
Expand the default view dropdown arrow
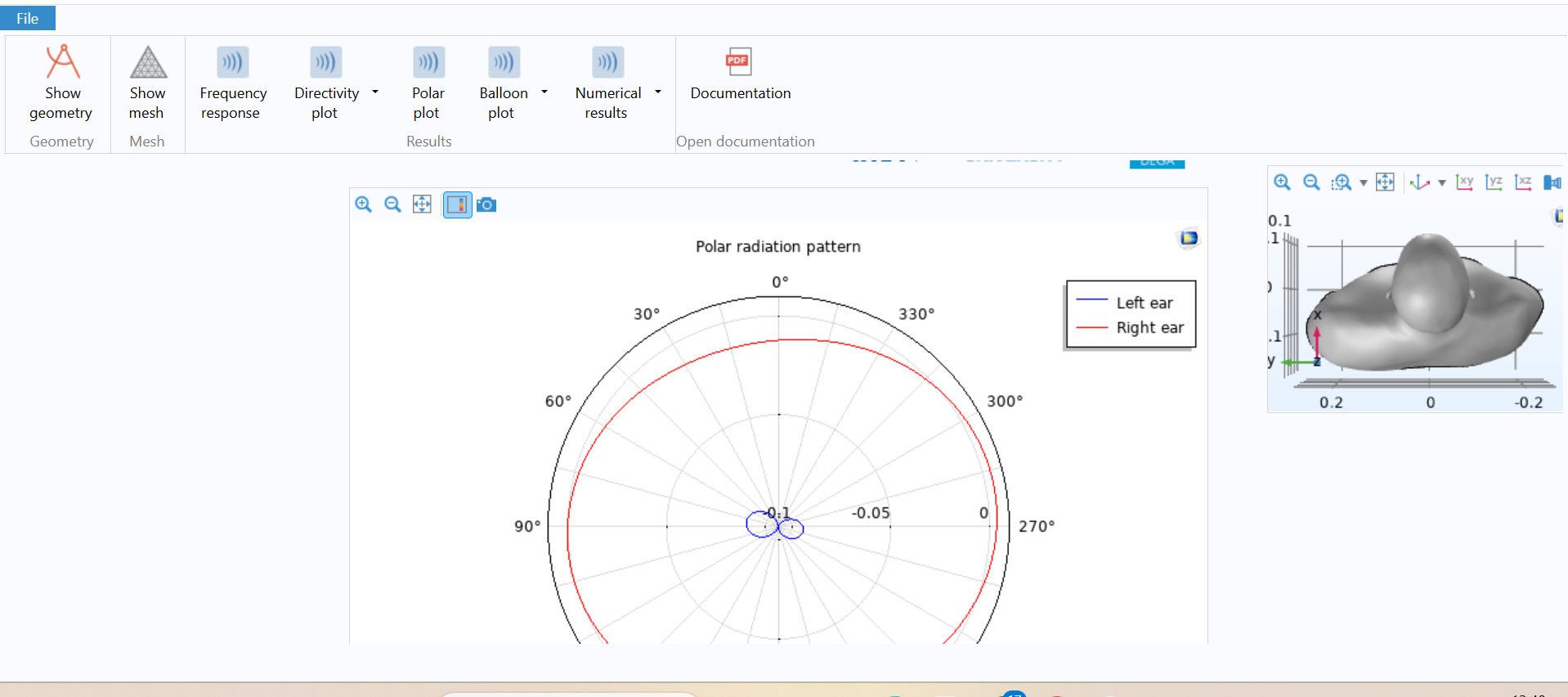click(1441, 183)
